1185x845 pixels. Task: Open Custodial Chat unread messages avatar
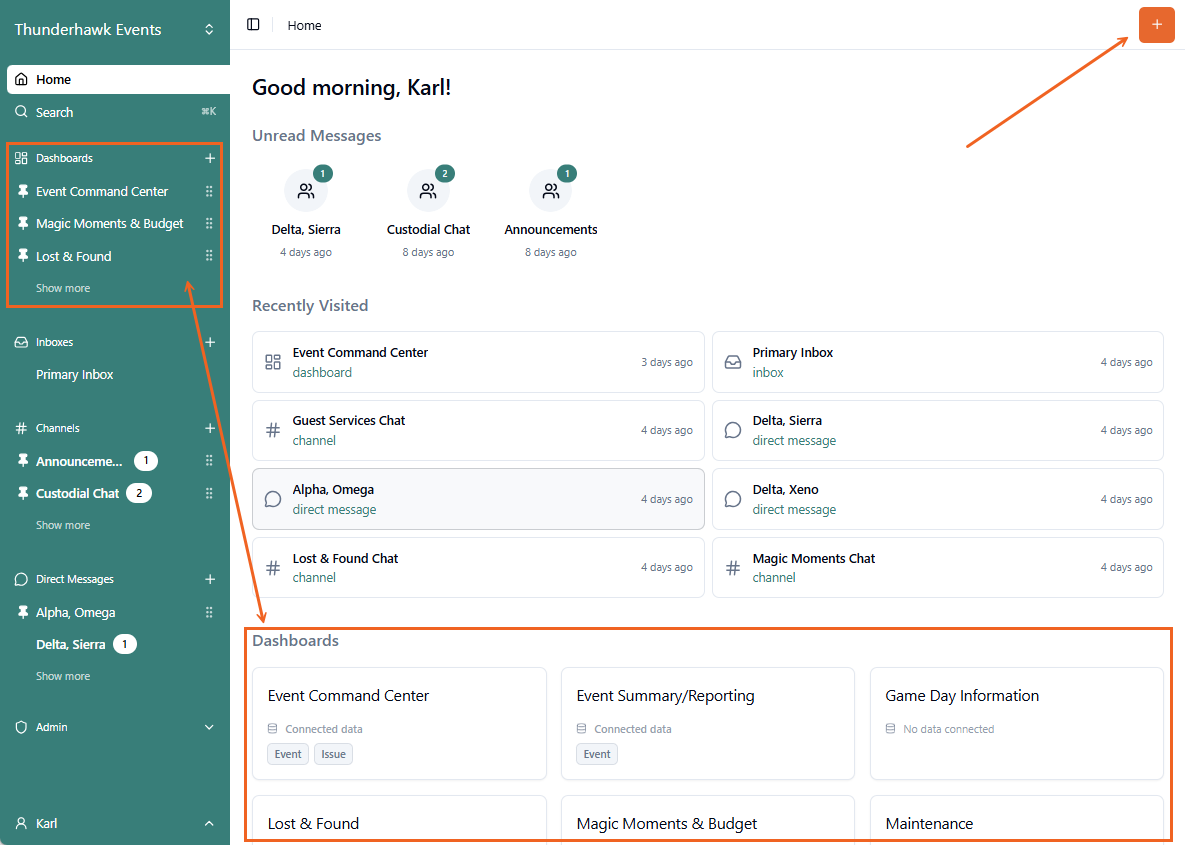coord(428,191)
